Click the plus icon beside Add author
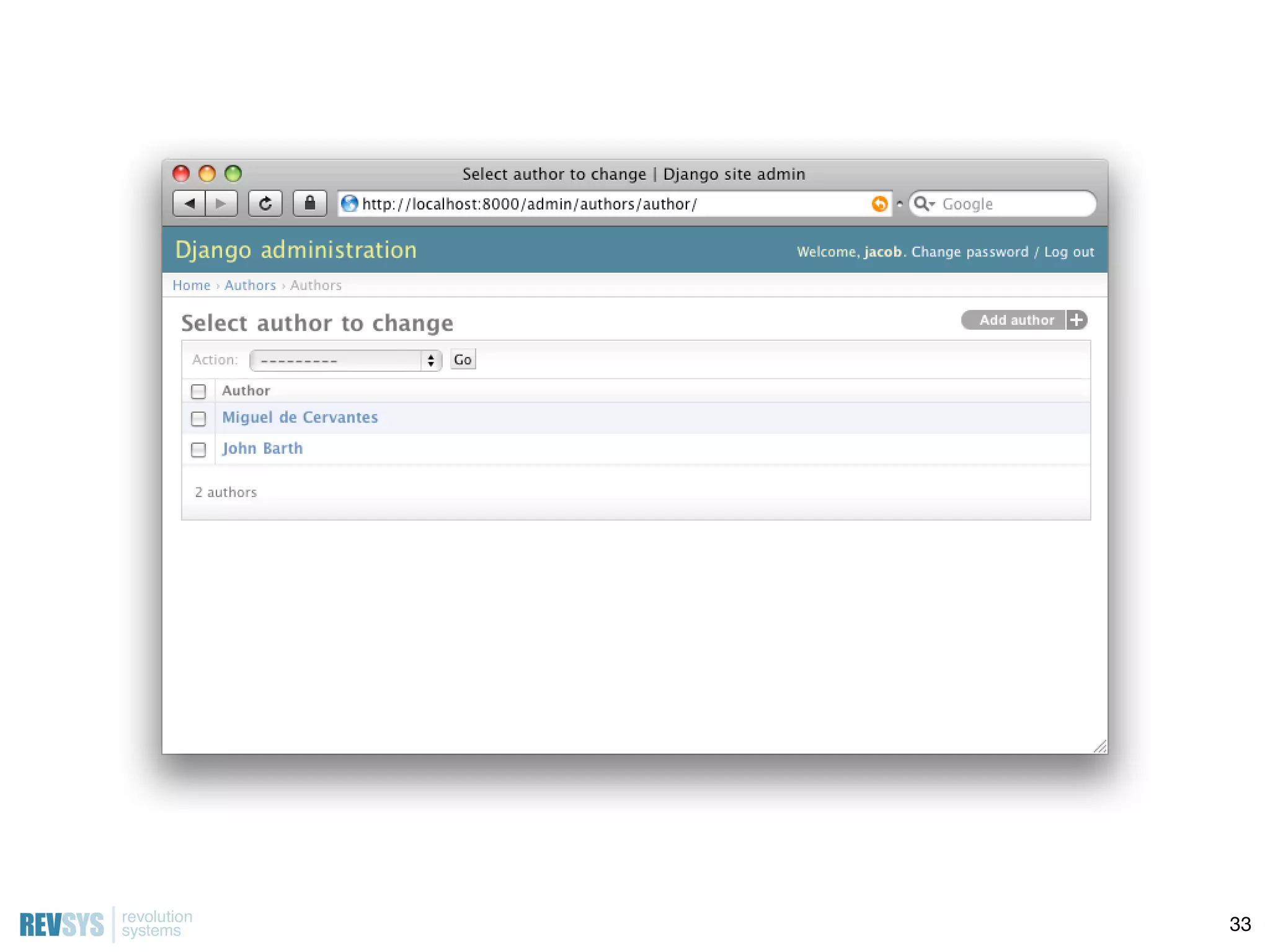Viewport: 1270px width, 952px height. coord(1077,320)
